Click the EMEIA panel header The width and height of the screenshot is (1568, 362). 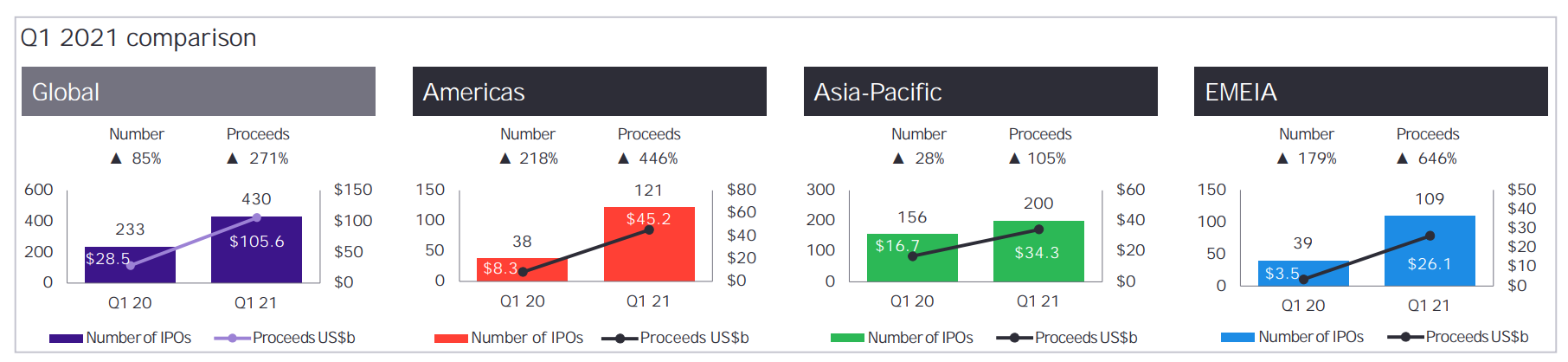pyautogui.click(x=1371, y=91)
